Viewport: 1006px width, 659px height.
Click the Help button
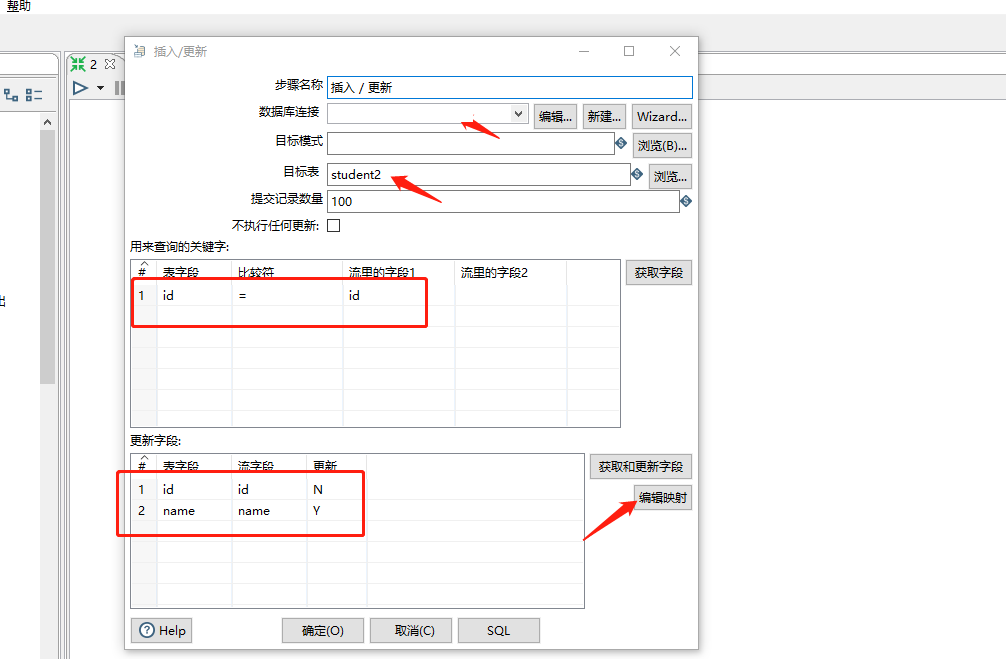click(x=162, y=630)
